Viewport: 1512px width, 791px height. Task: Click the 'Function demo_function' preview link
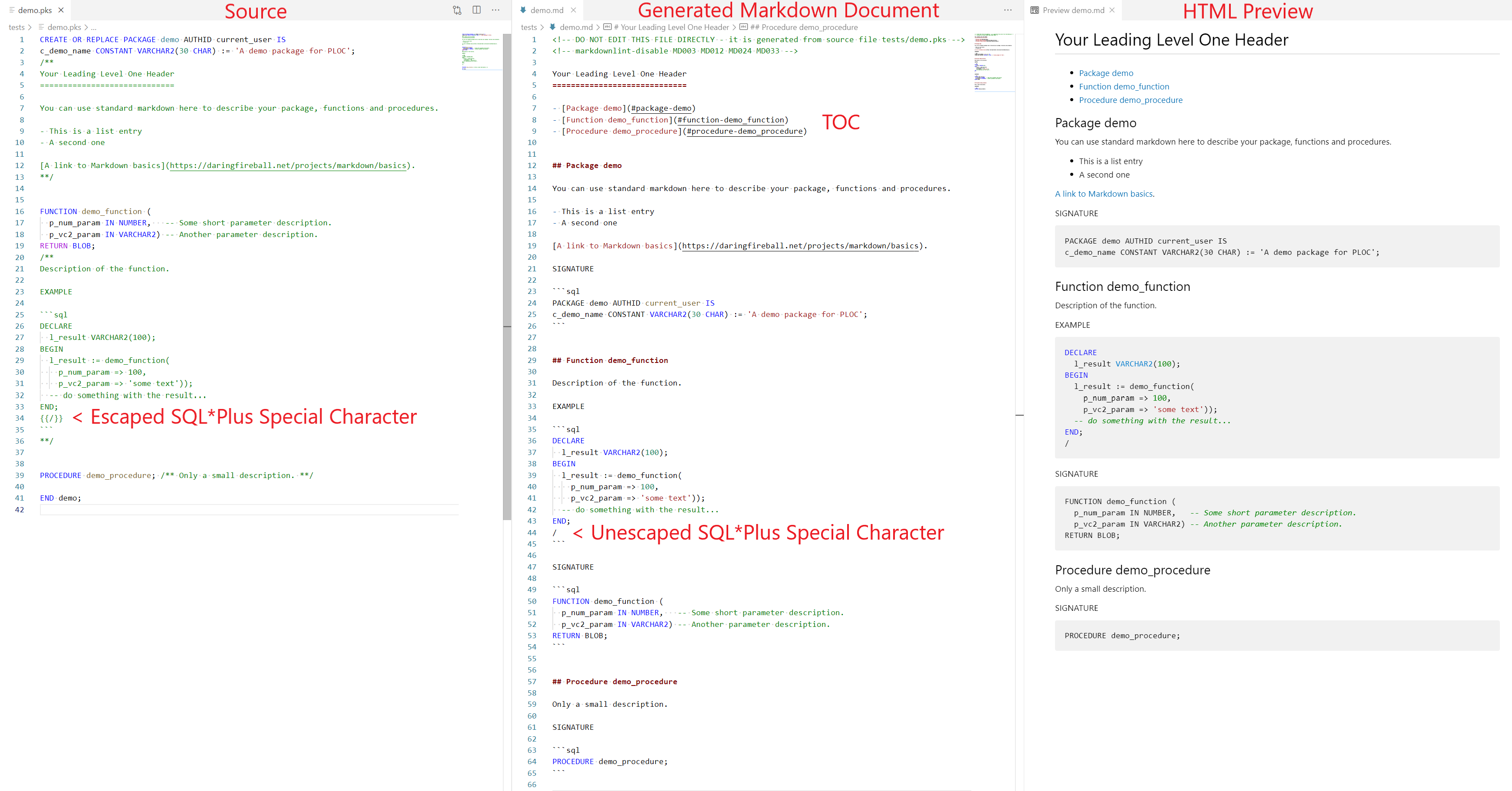point(1124,86)
